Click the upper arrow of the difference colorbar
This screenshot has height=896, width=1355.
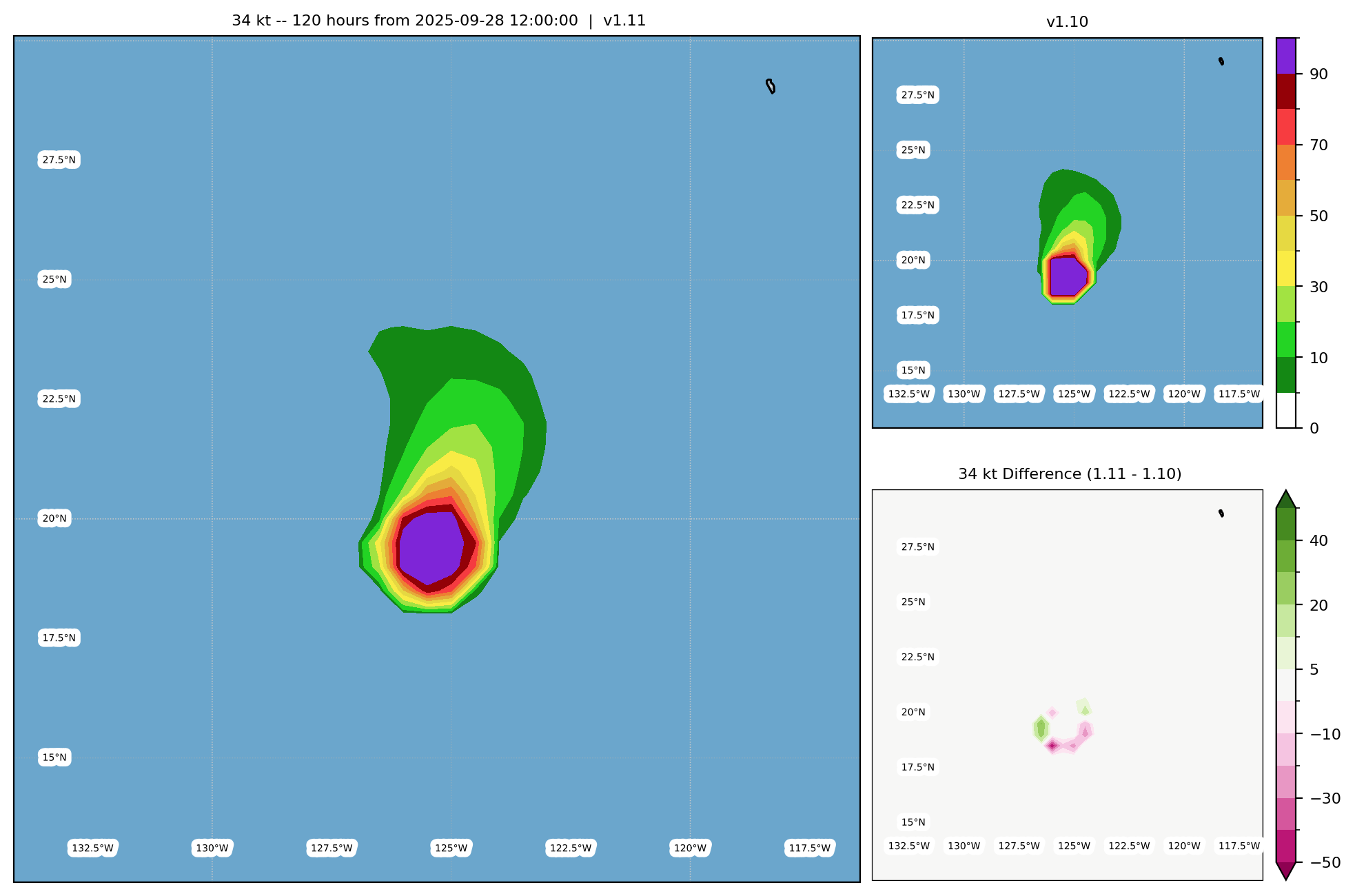[x=1286, y=500]
